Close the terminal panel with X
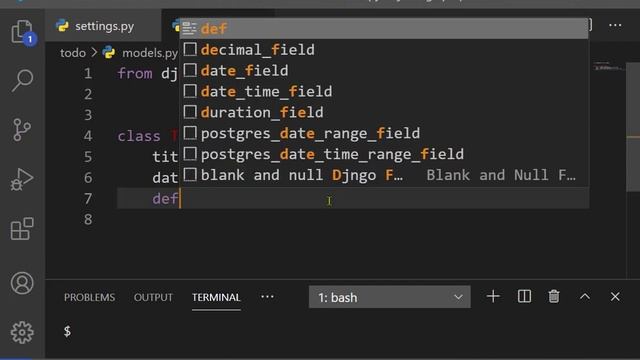The width and height of the screenshot is (640, 360). (x=615, y=297)
